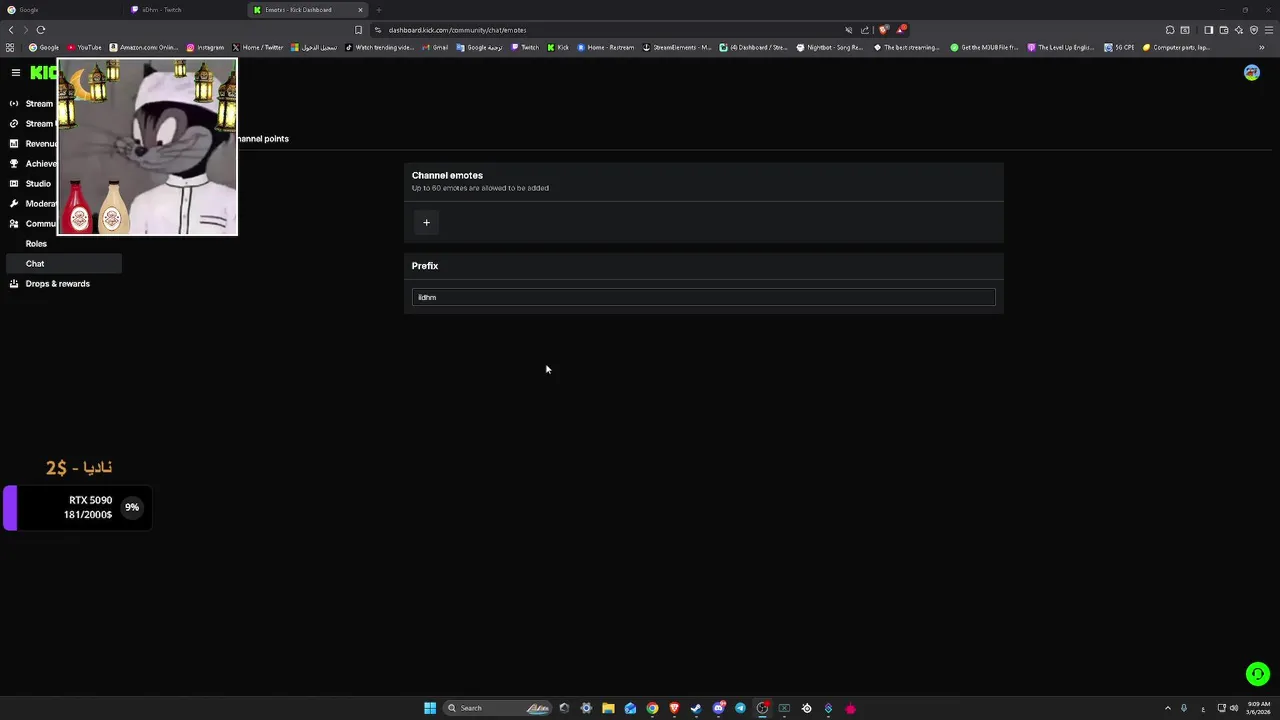Image resolution: width=1280 pixels, height=720 pixels.
Task: Open taskbar clock and date
Action: coord(1259,708)
